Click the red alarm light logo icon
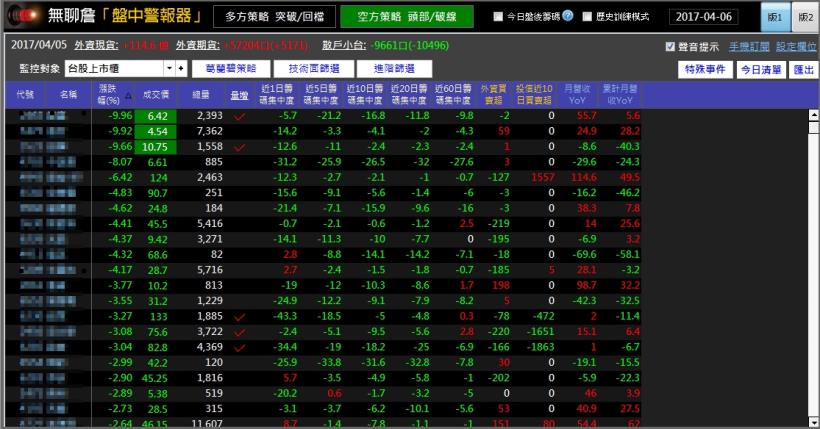This screenshot has height=429, width=820. [x=24, y=15]
